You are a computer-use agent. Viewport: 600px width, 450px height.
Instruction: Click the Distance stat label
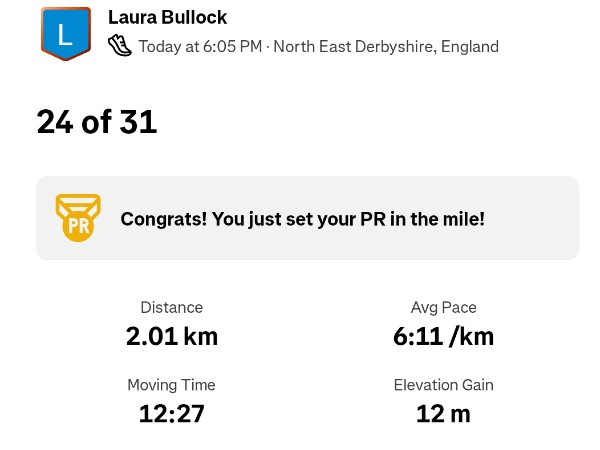coord(171,308)
